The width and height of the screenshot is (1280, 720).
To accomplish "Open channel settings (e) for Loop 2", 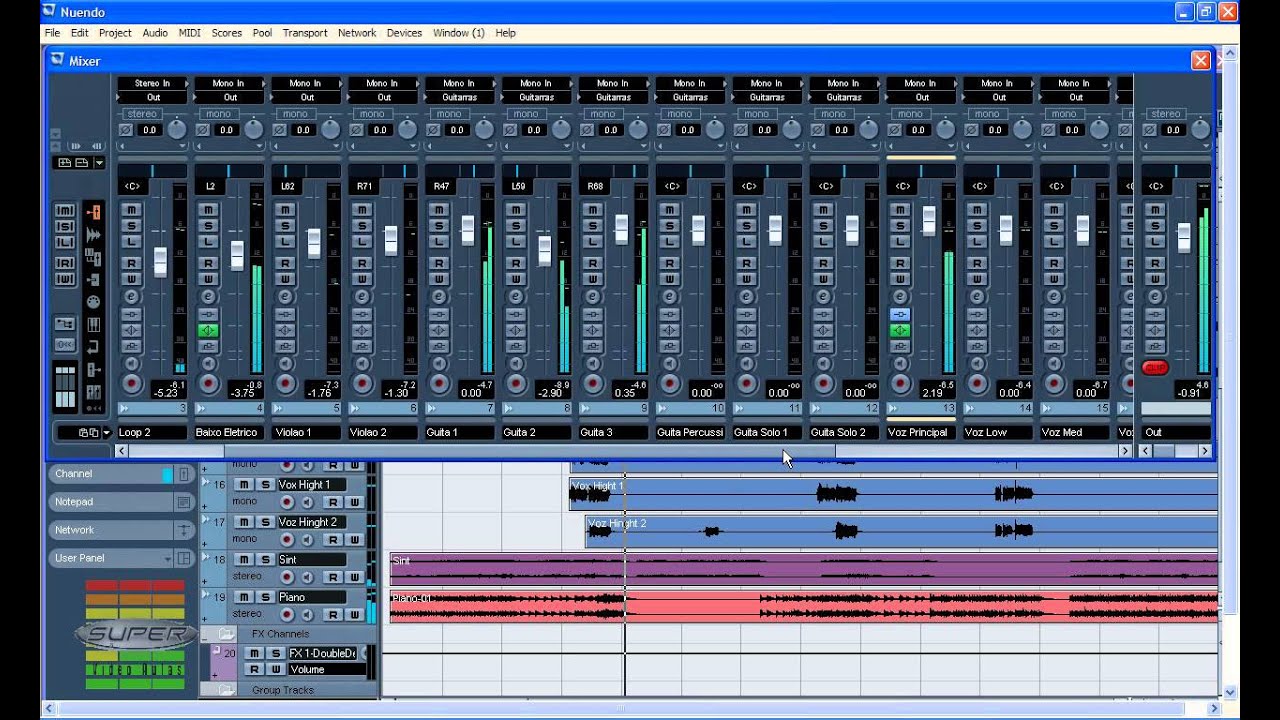I will 131,296.
